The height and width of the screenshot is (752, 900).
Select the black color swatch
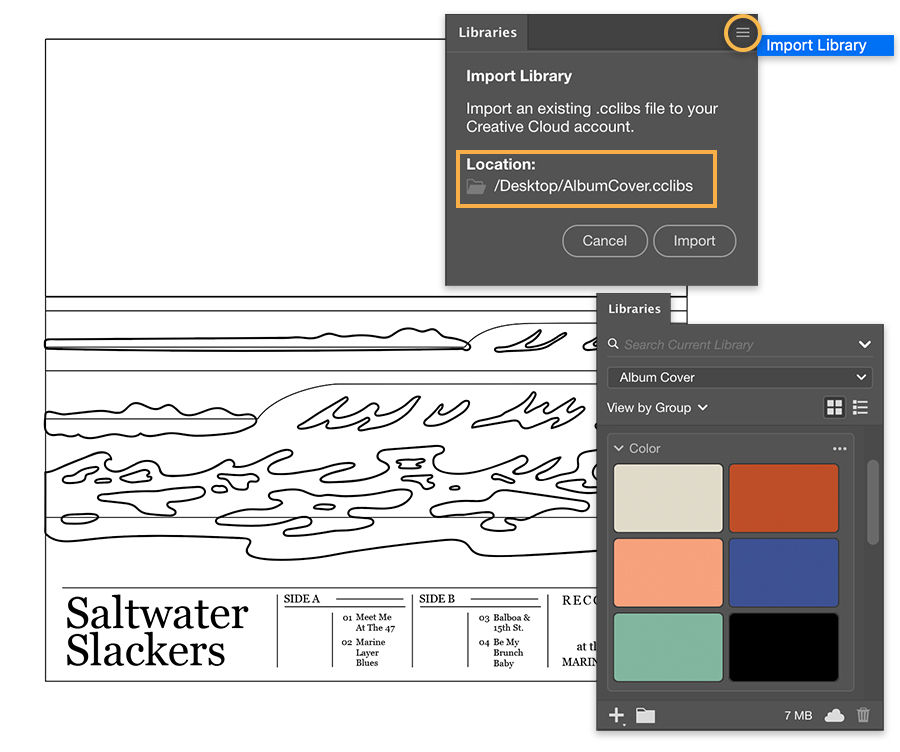click(x=784, y=648)
